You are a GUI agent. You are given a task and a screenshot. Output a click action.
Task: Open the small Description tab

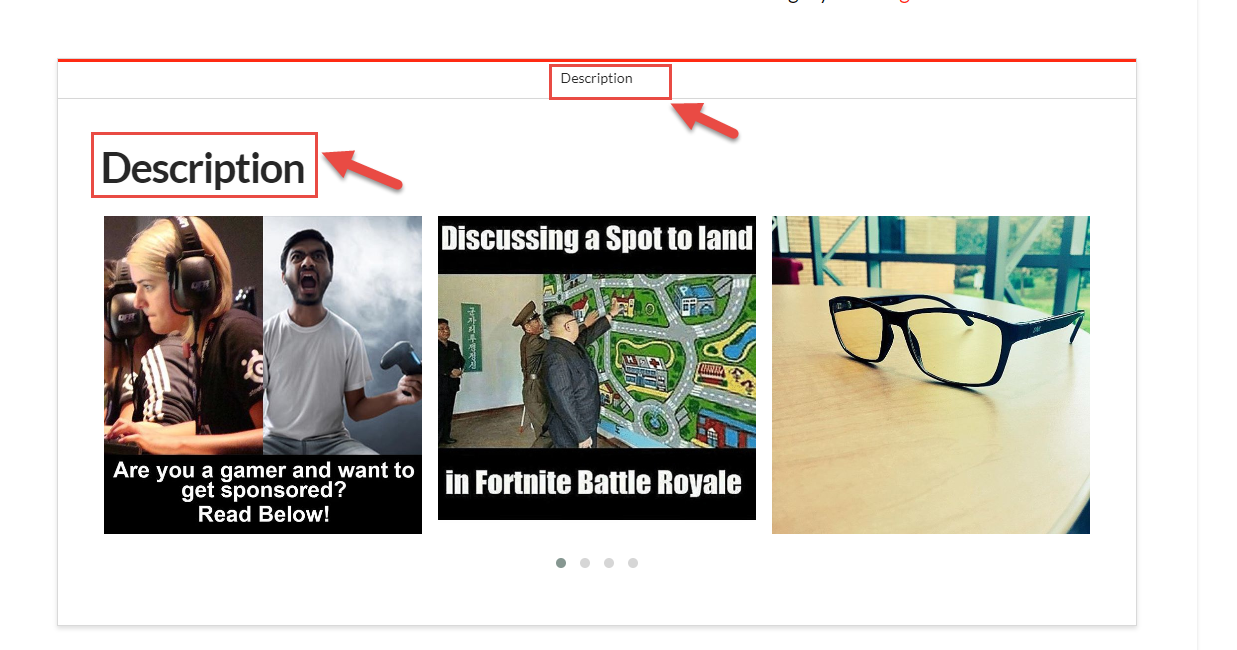click(597, 78)
